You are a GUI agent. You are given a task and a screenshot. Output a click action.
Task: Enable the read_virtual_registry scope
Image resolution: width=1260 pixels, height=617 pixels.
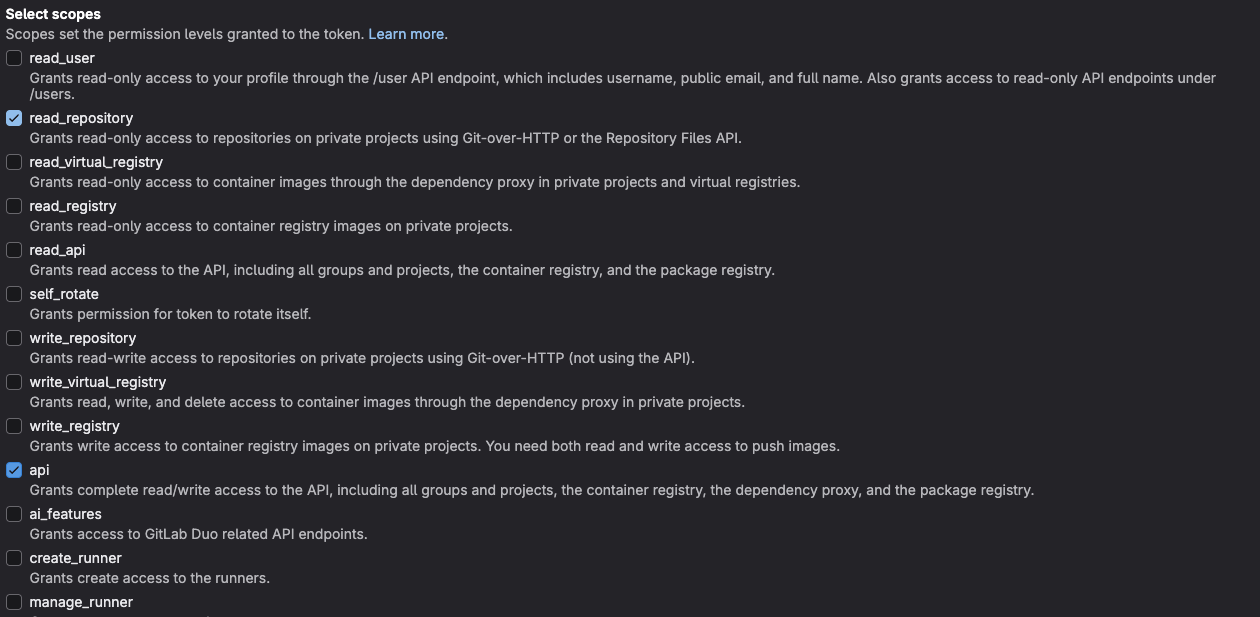pos(14,162)
